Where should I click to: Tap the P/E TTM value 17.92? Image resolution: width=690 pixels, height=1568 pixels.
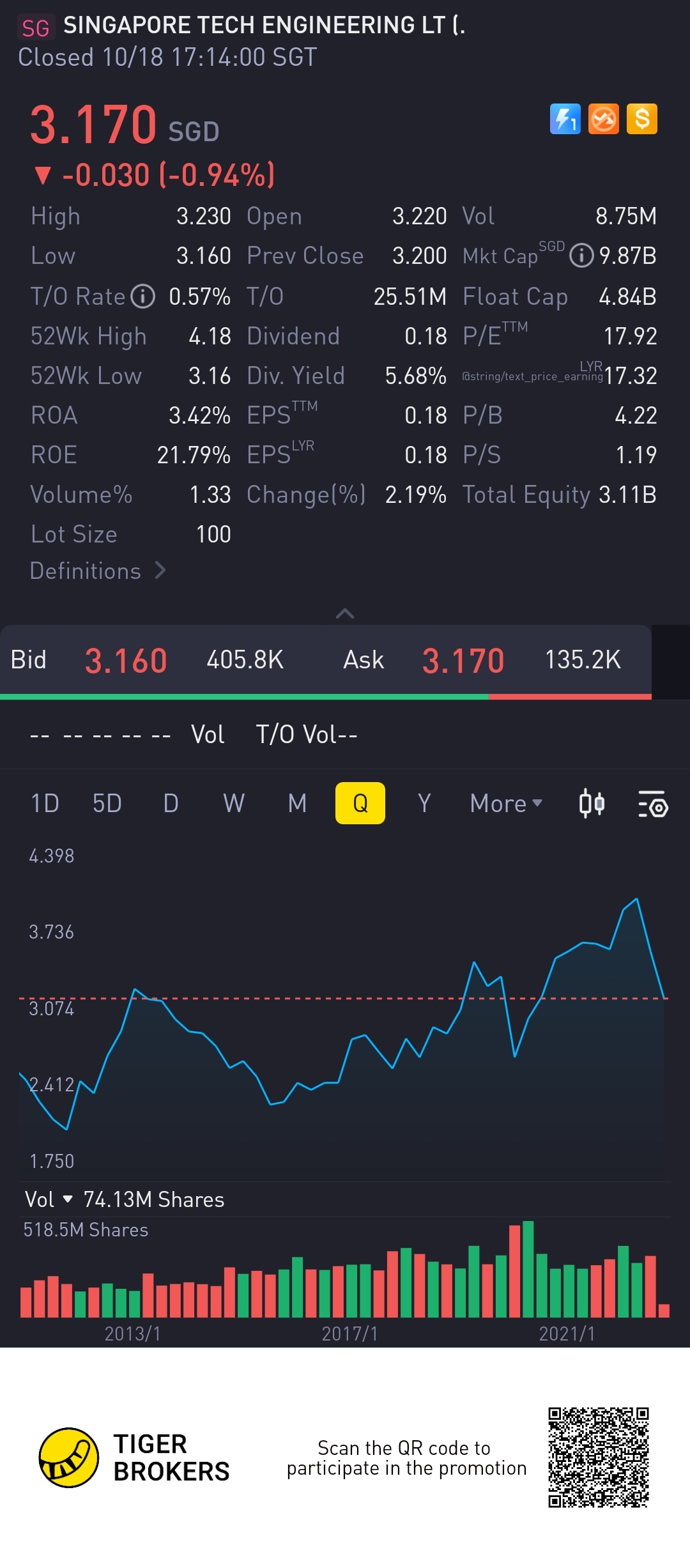pos(630,336)
